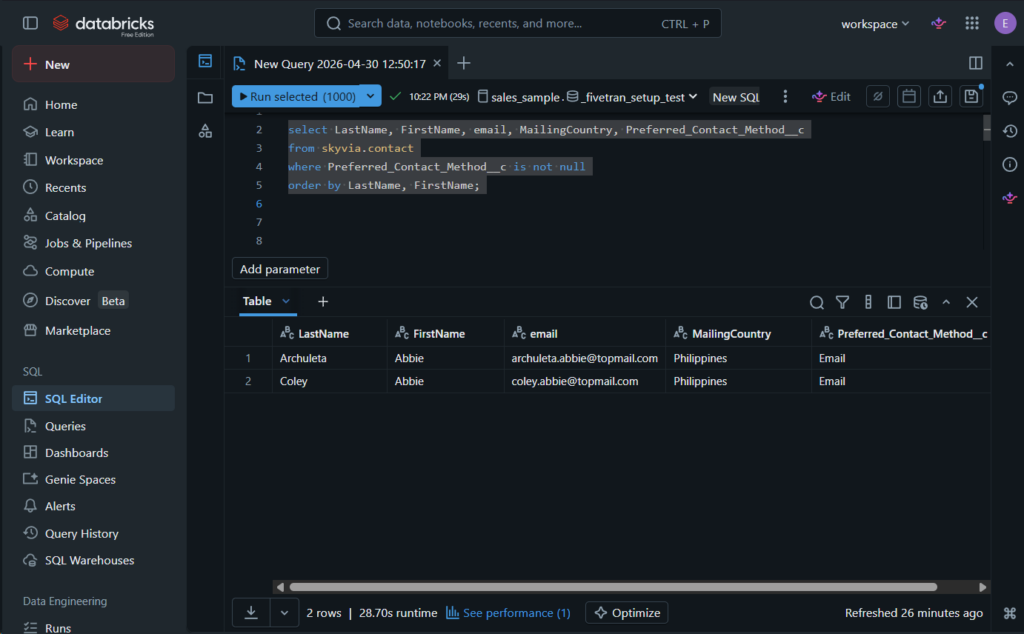Open Home in the sidebar

click(x=93, y=104)
